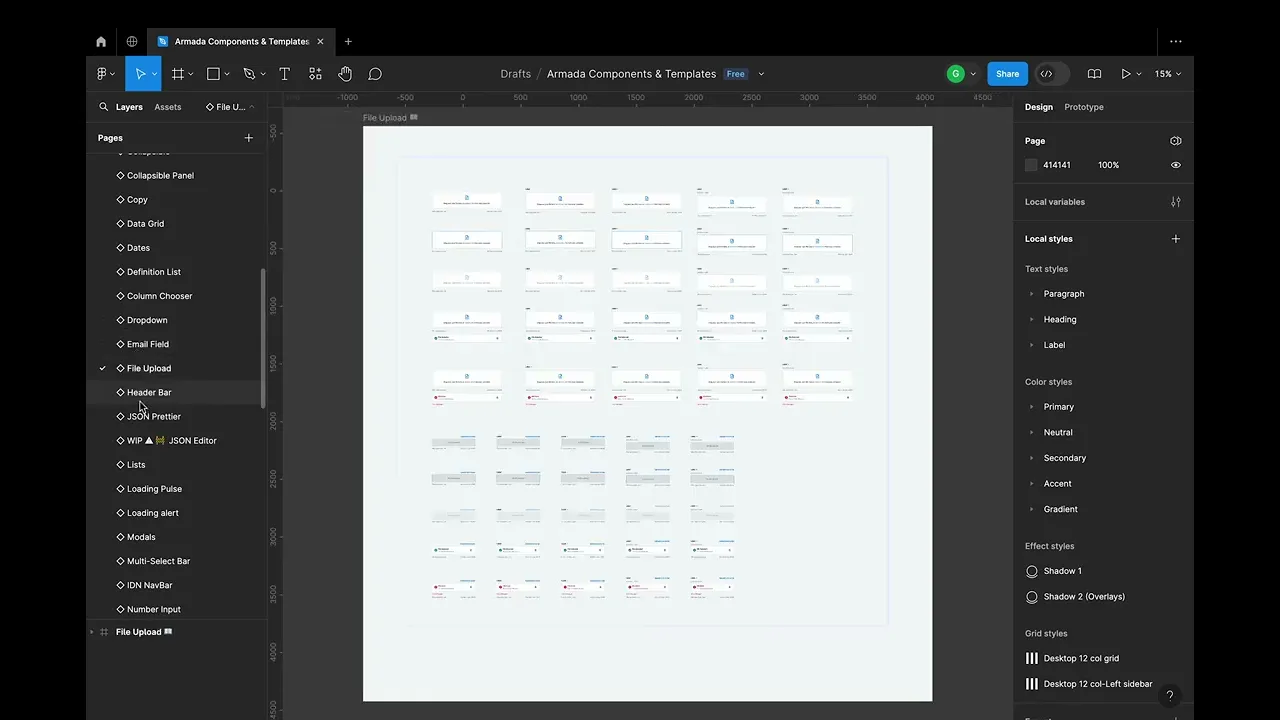1280x720 pixels.
Task: Add a new page with plus icon
Action: [x=249, y=138]
